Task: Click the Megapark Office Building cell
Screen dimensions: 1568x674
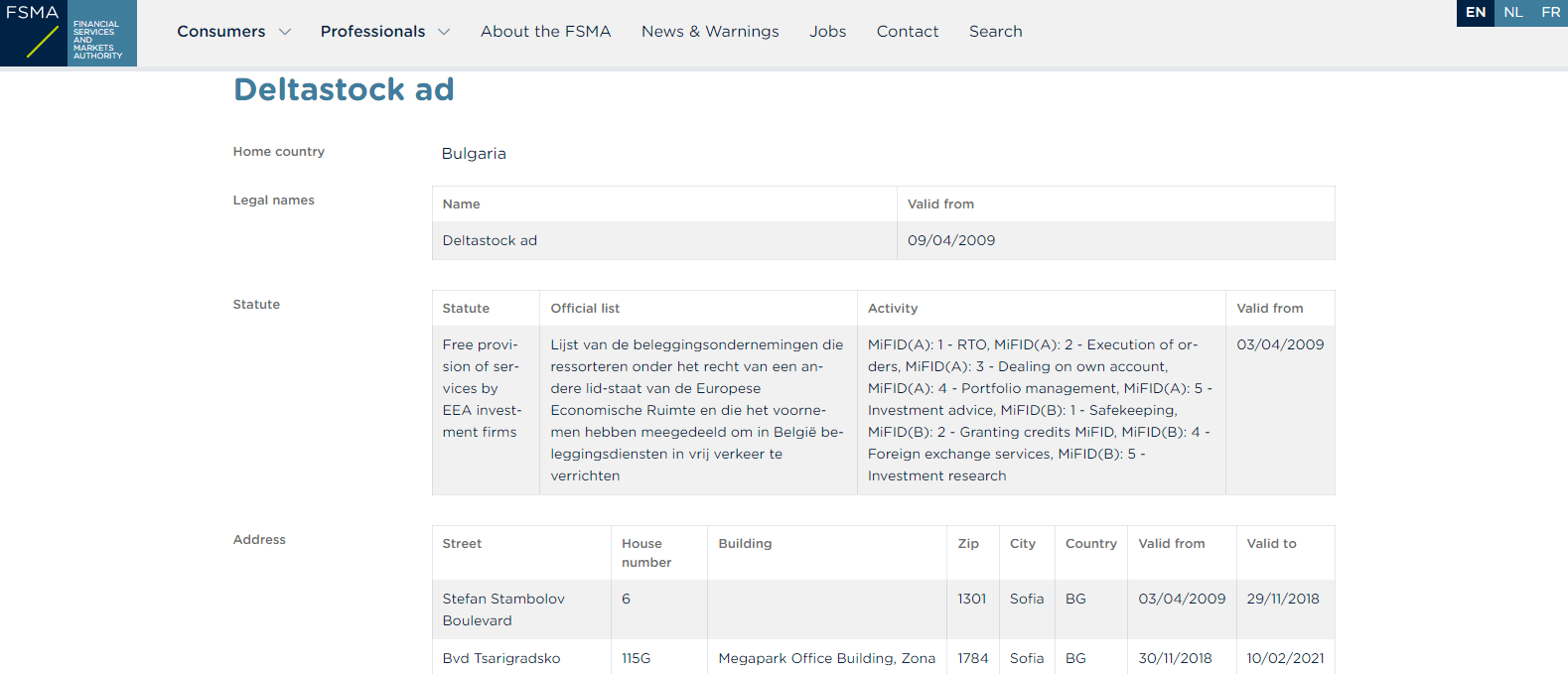Action: tap(827, 657)
